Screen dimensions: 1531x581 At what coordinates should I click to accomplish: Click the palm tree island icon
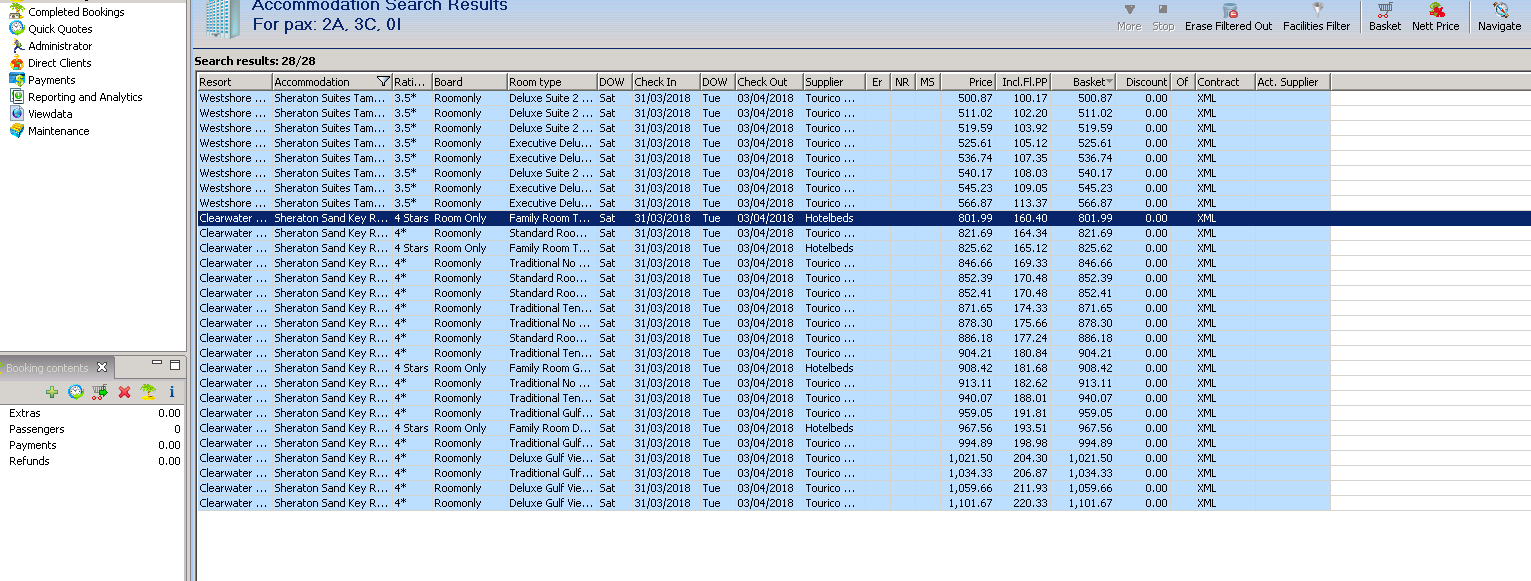click(x=148, y=392)
